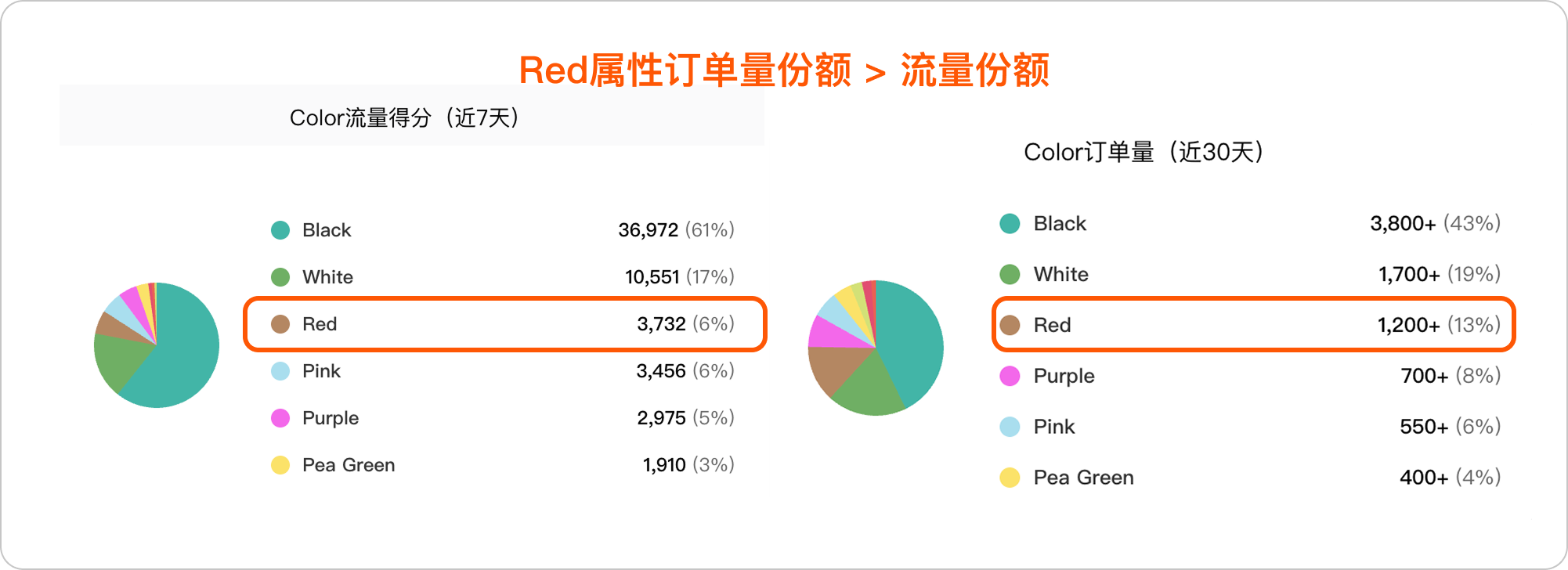Click the Black swatch in orders legend
This screenshot has width=1568, height=570.
coord(1010,224)
